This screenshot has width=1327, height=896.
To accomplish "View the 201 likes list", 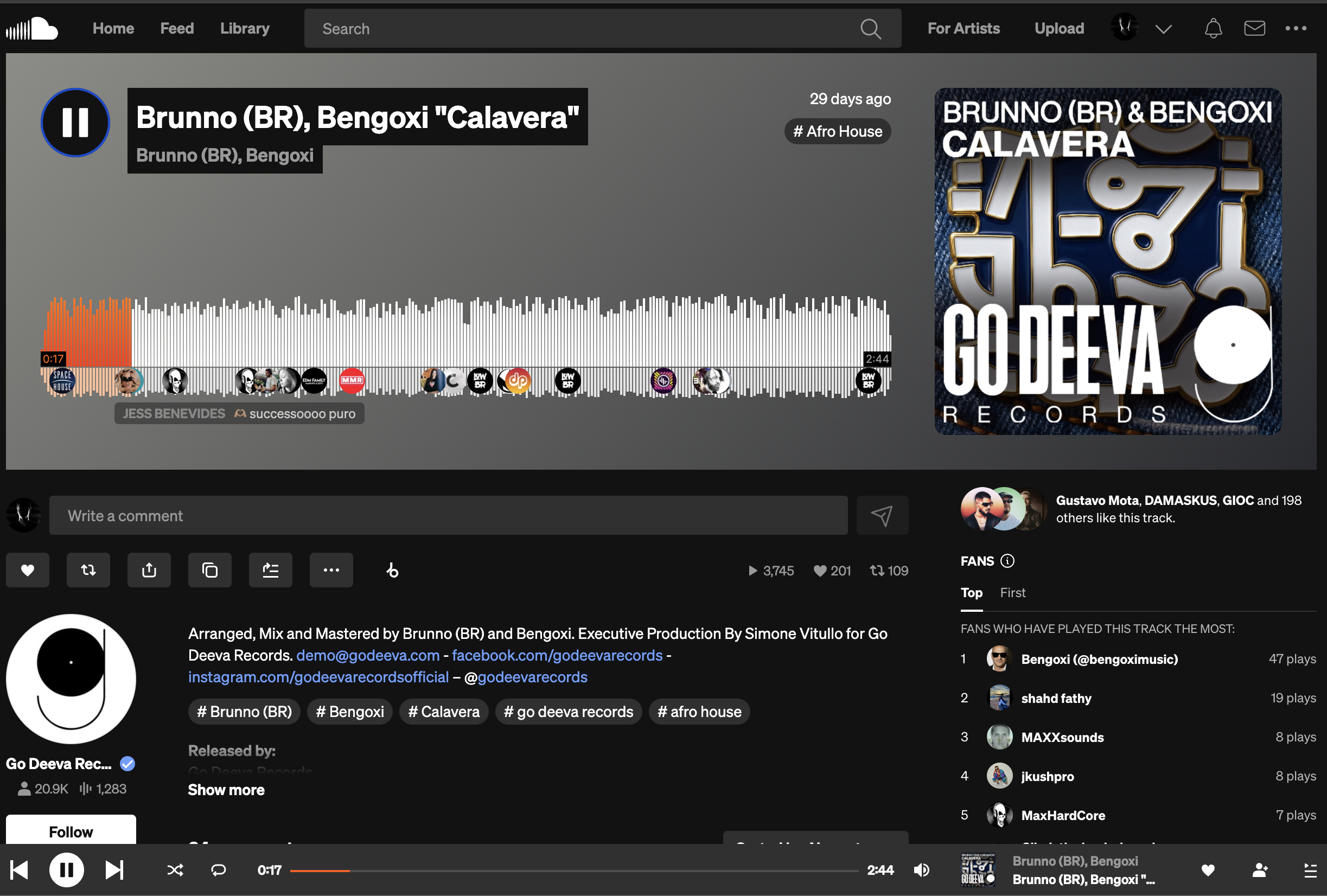I will tap(833, 571).
